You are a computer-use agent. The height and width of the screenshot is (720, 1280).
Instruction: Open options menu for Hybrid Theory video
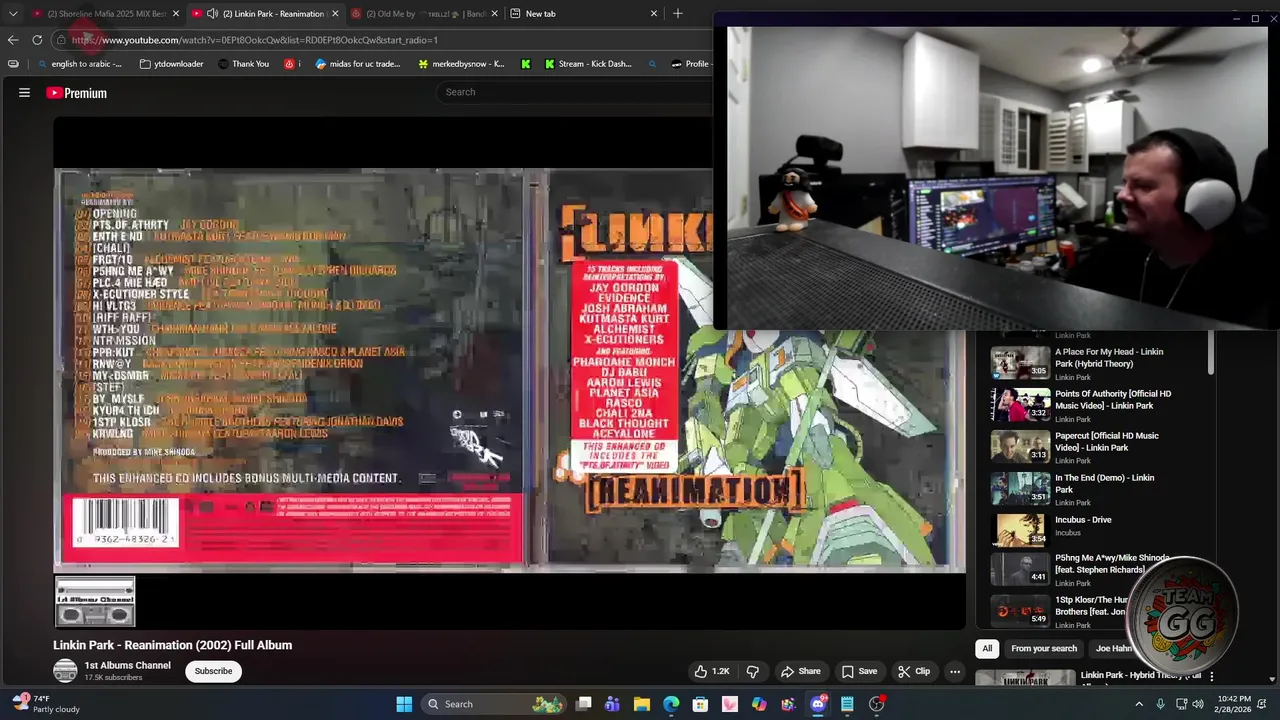click(1211, 677)
